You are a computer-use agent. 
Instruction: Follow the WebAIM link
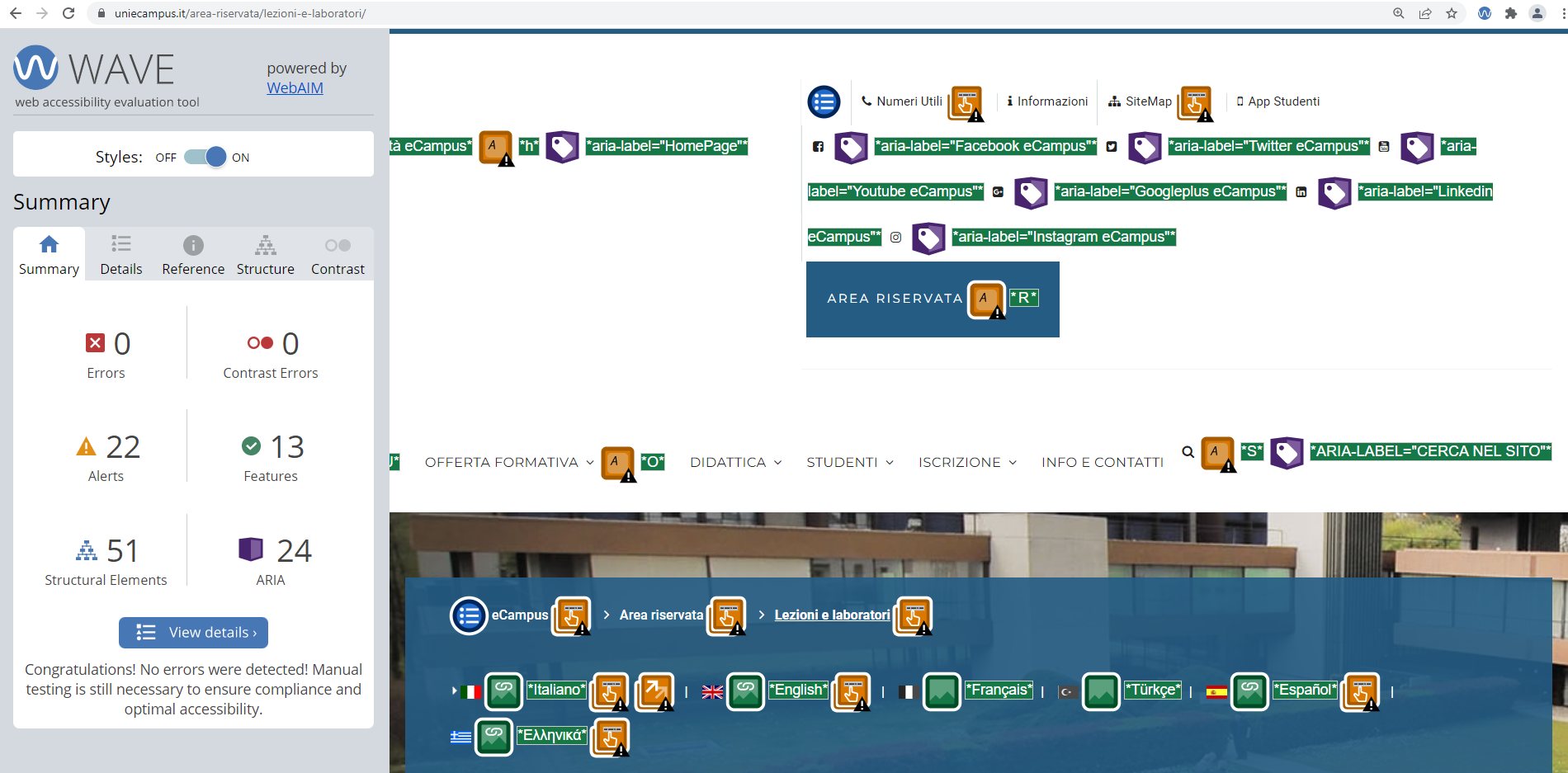[295, 88]
